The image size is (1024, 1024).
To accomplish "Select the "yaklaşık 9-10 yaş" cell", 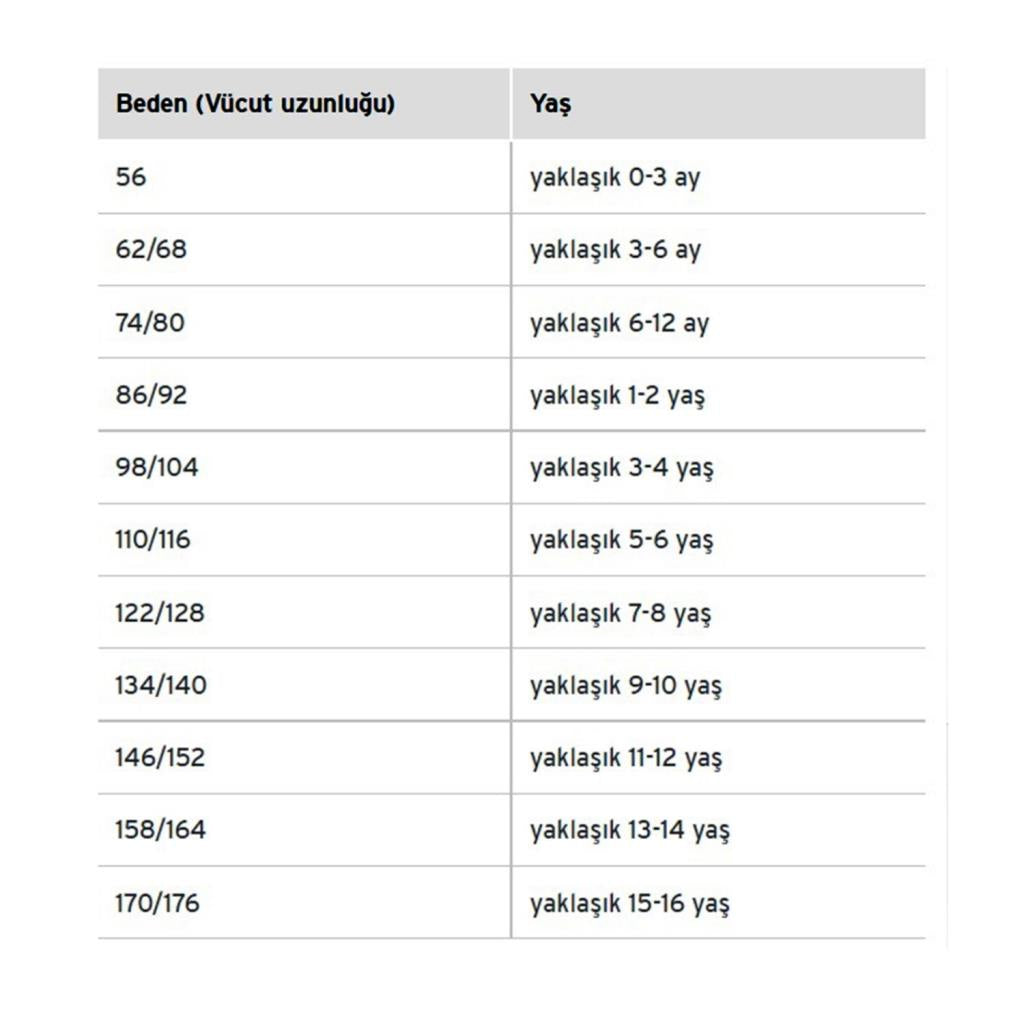I will (x=625, y=685).
